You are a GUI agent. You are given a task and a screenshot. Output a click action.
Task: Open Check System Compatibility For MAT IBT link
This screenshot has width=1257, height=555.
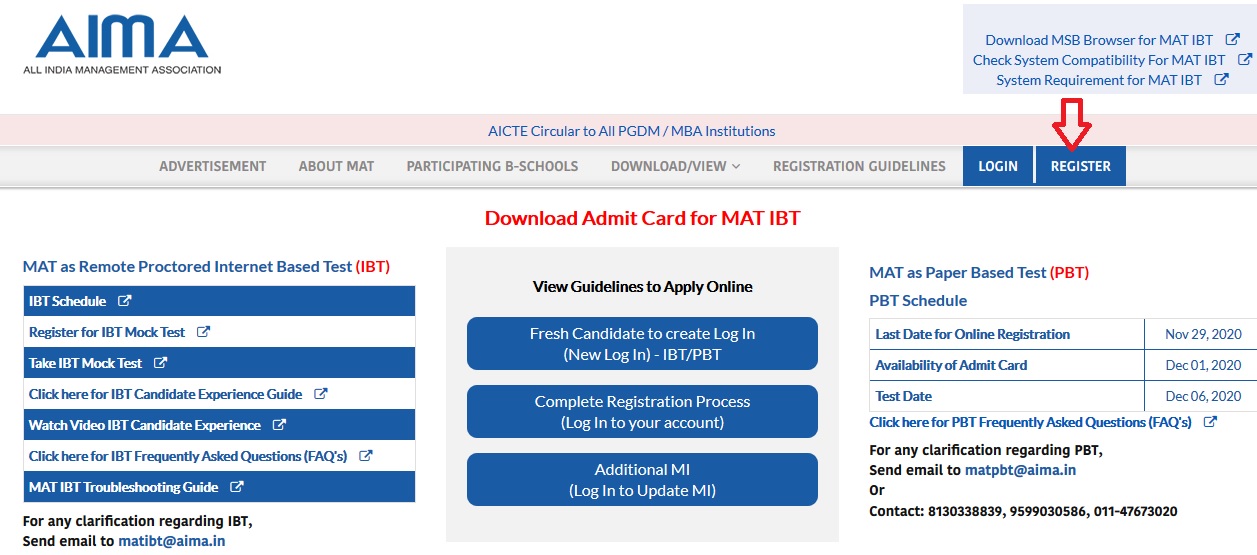pyautogui.click(x=1099, y=60)
